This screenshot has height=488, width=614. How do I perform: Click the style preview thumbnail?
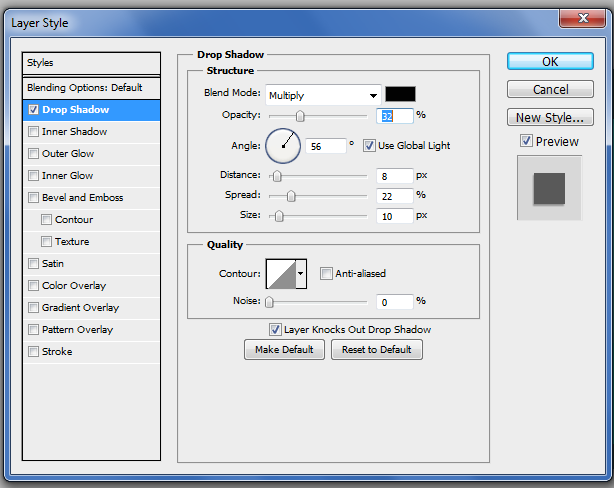click(x=548, y=187)
